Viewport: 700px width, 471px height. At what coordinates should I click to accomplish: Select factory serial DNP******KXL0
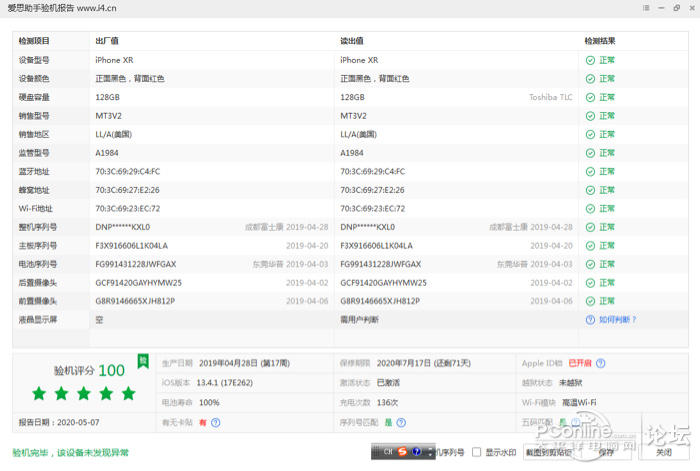click(x=123, y=227)
